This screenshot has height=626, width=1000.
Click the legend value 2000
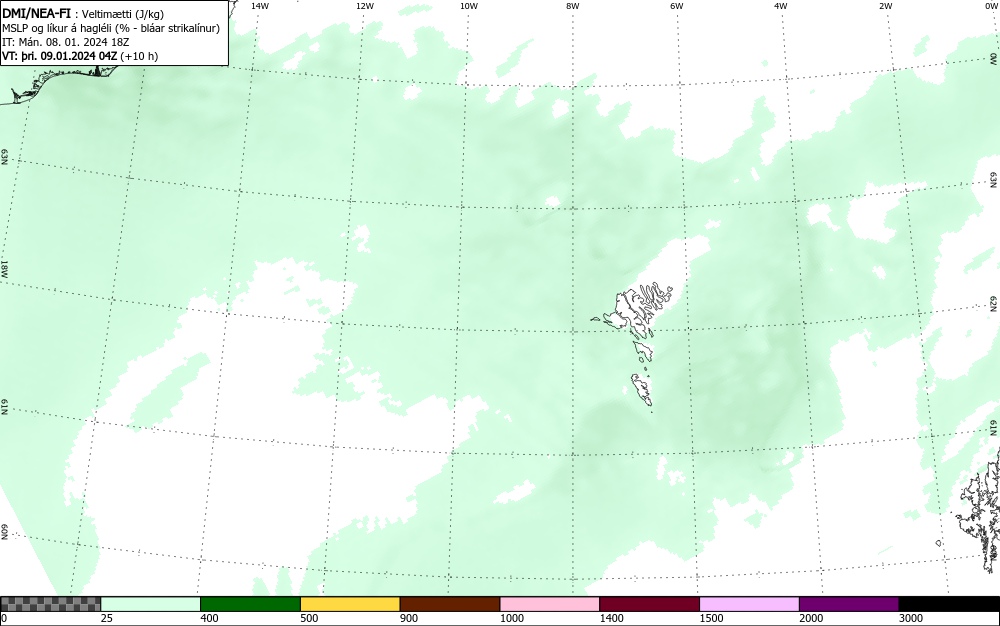pyautogui.click(x=811, y=618)
